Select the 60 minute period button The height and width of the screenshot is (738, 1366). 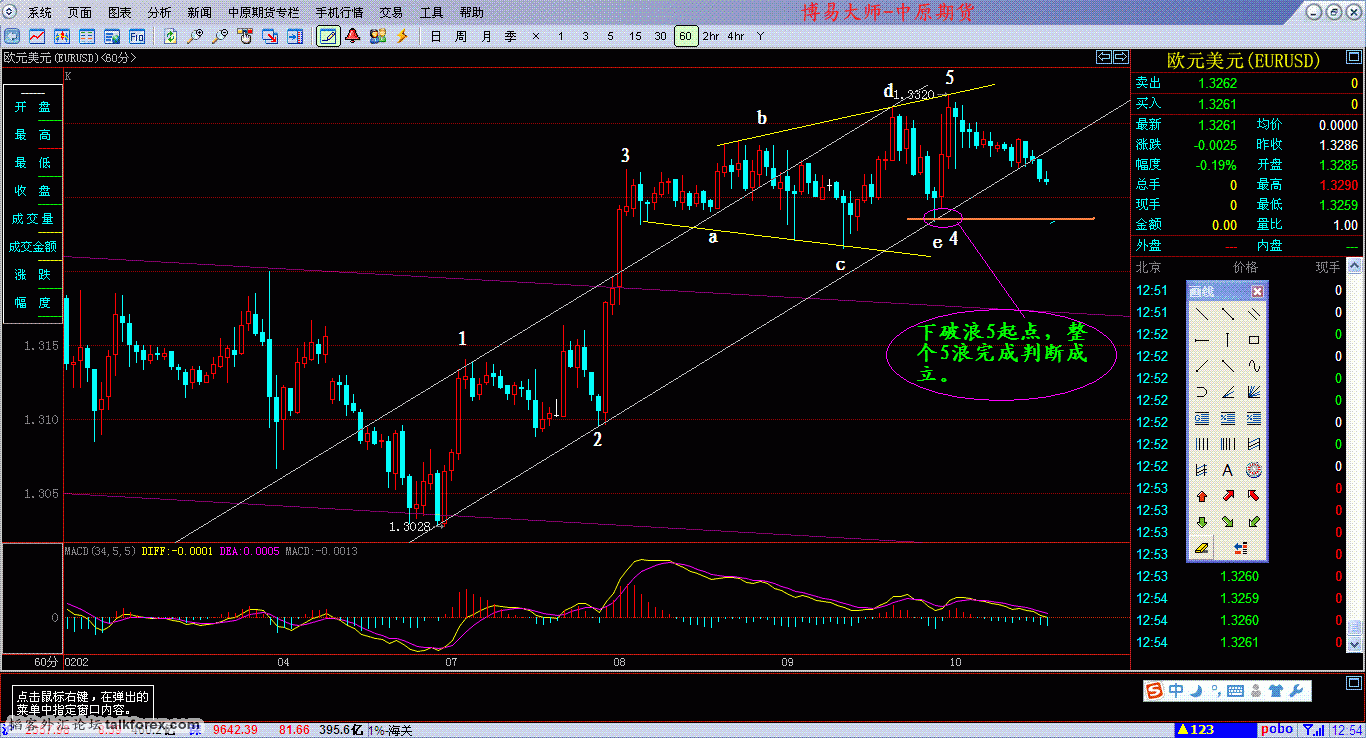click(685, 36)
